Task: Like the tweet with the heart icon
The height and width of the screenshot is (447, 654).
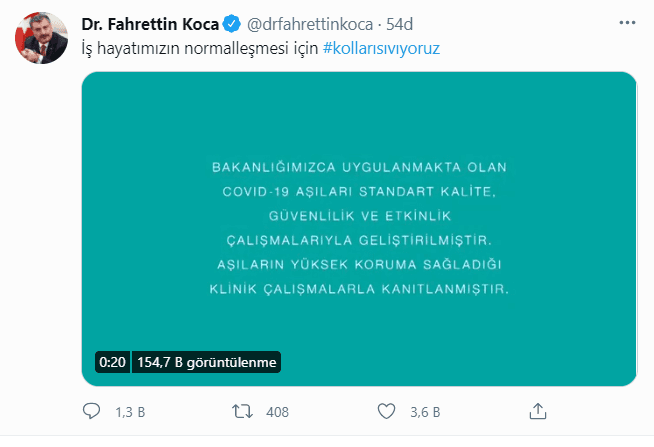Action: [388, 410]
